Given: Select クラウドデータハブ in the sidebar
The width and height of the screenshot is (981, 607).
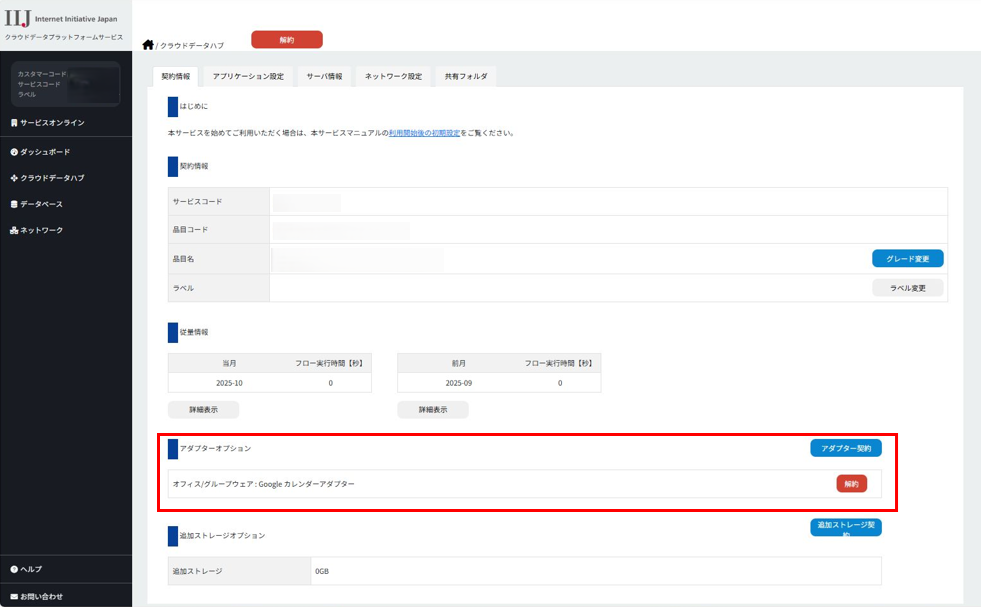Looking at the screenshot, I should (52, 178).
